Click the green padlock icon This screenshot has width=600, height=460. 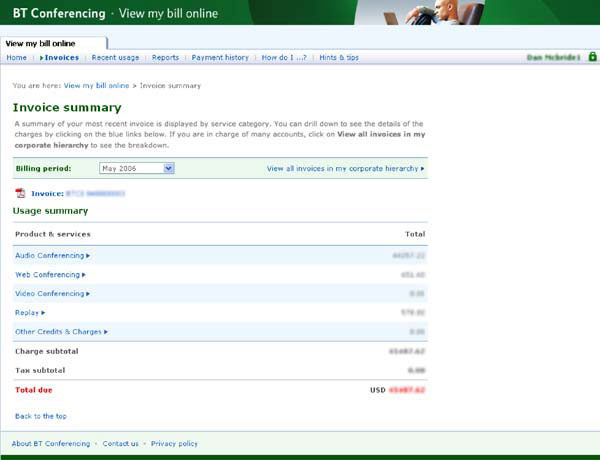coord(592,57)
